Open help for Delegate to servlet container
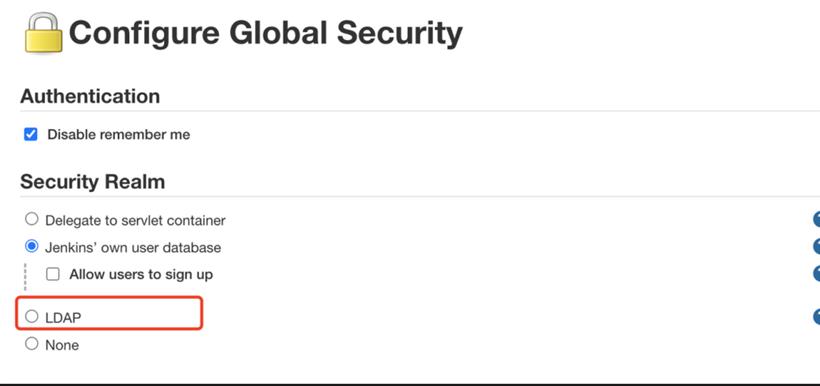The image size is (820, 386). pyautogui.click(x=816, y=220)
